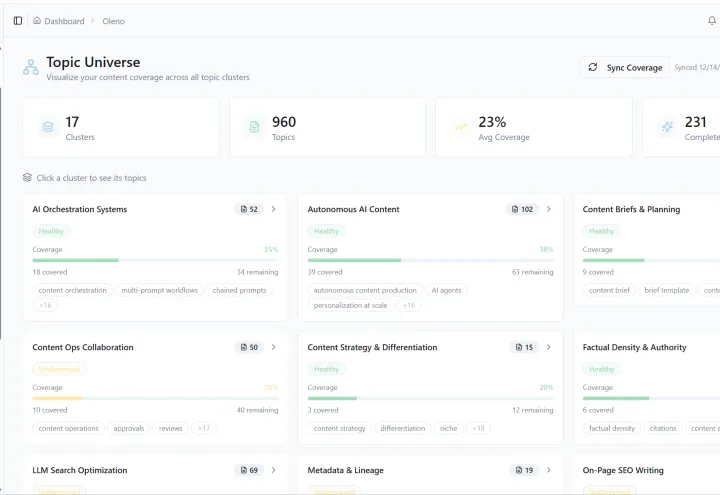Click Autonomous AI Content coverage progress bar

pos(430,260)
